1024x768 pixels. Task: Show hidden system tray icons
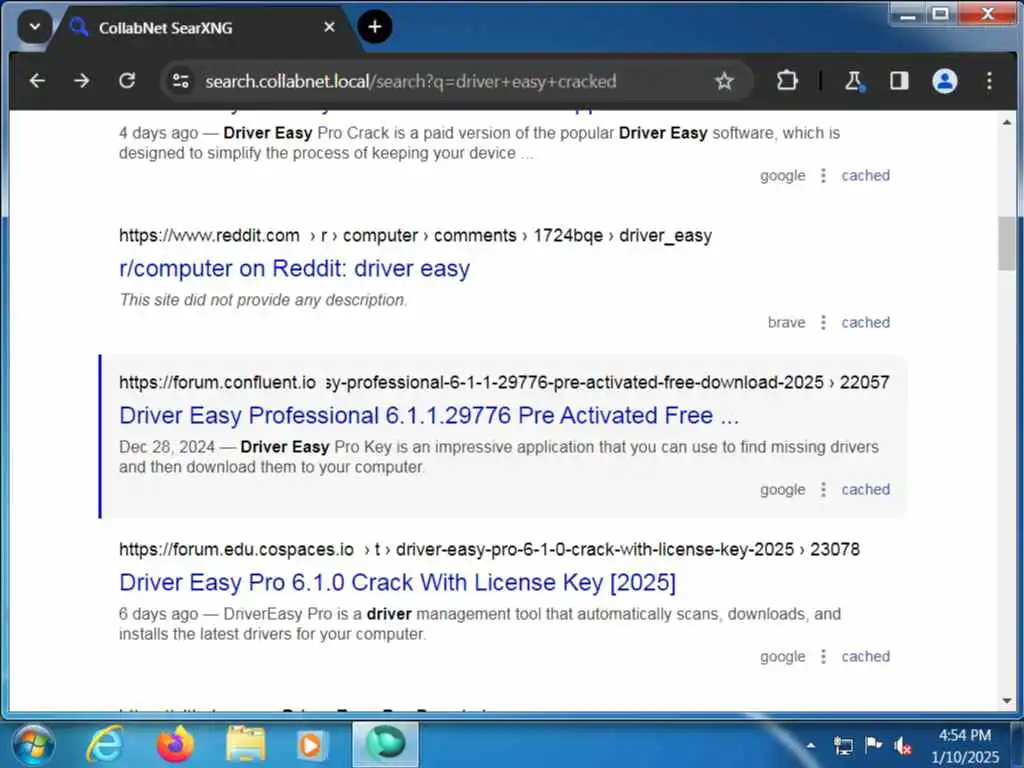tap(810, 745)
